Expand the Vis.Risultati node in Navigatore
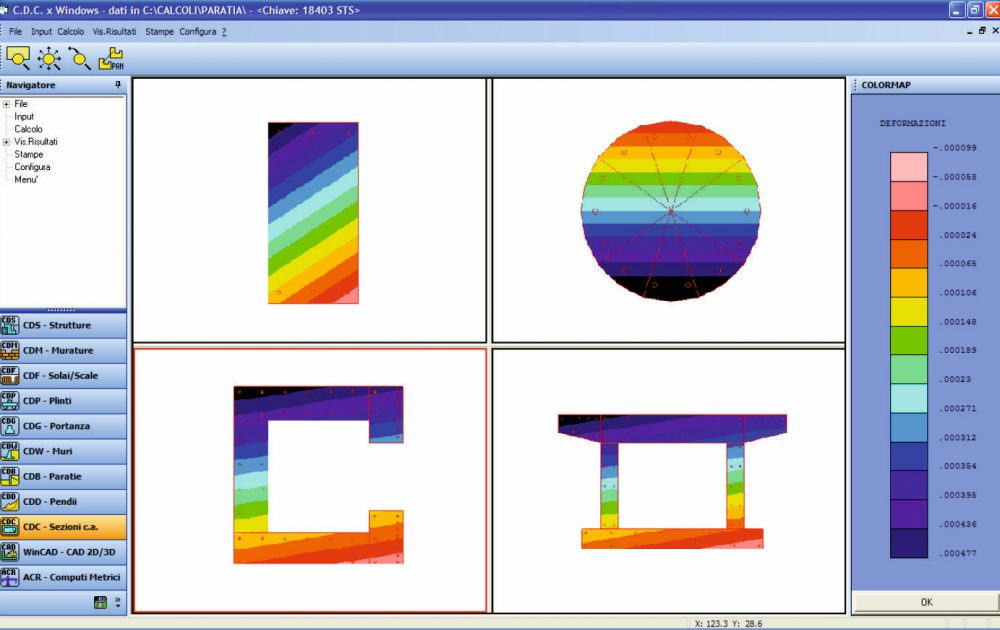Screen dimensions: 1000x630 pos(6,142)
